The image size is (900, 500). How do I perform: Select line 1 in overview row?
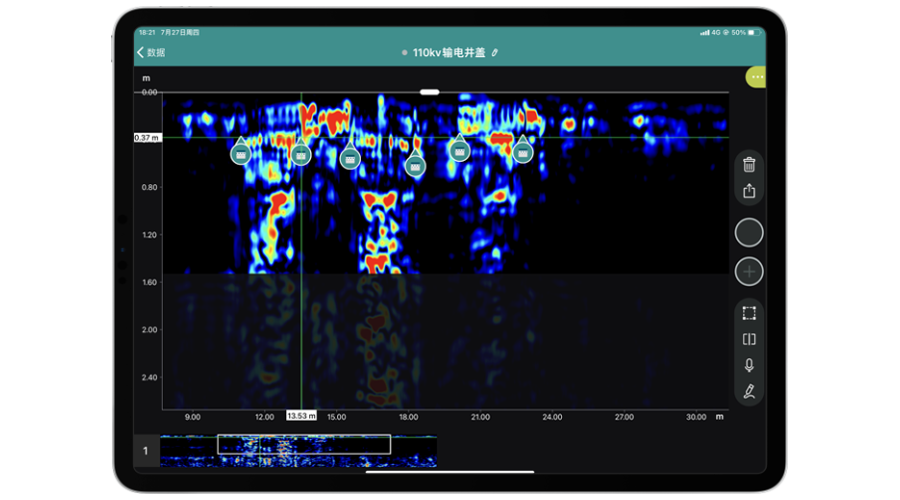point(145,451)
